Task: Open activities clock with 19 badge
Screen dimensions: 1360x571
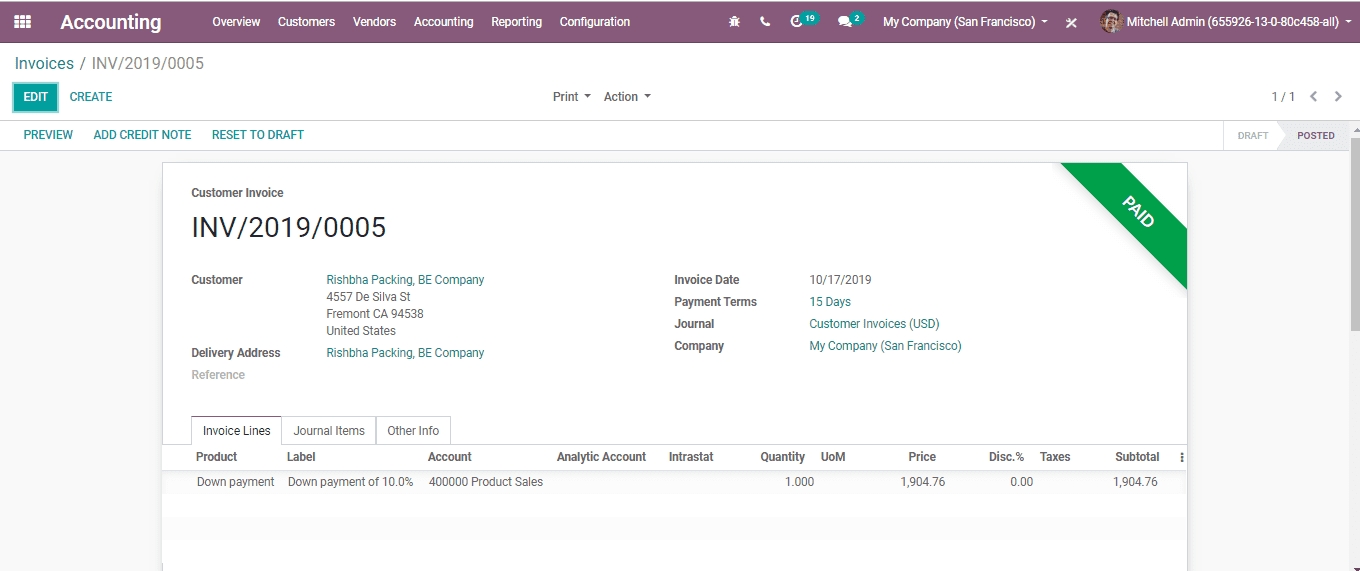Action: [798, 22]
